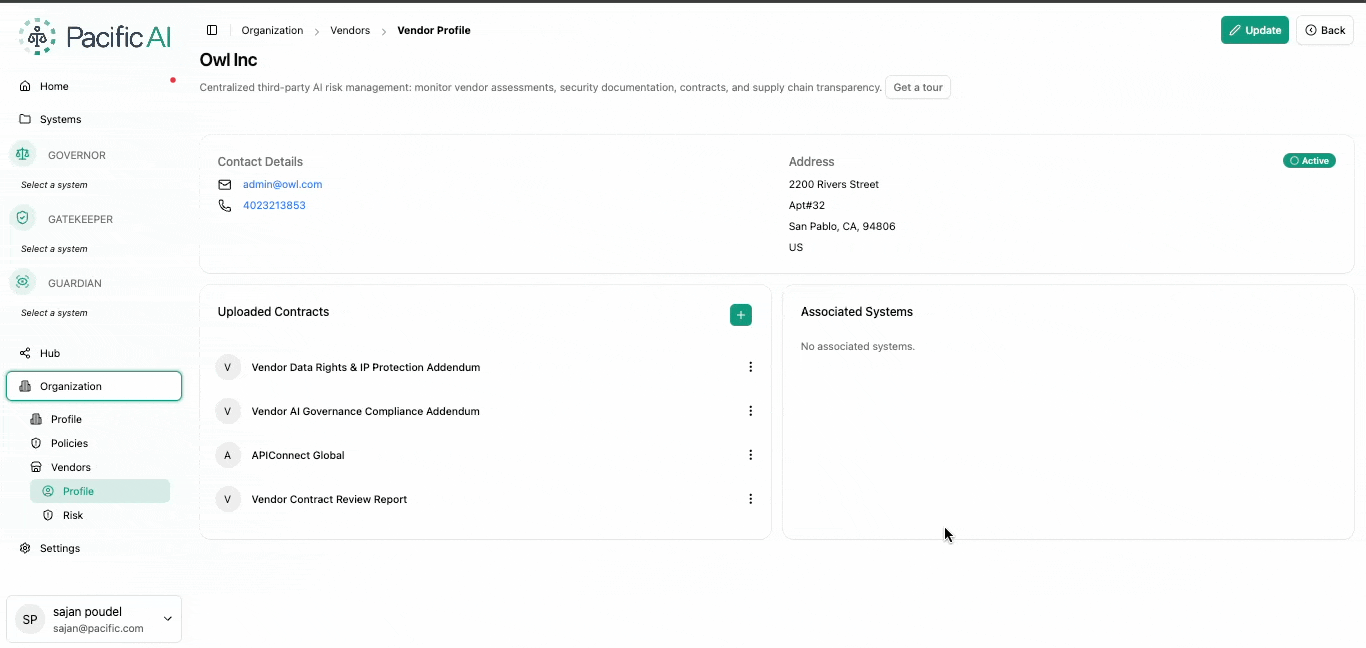
Task: Click the mail envelope icon
Action: pyautogui.click(x=225, y=184)
